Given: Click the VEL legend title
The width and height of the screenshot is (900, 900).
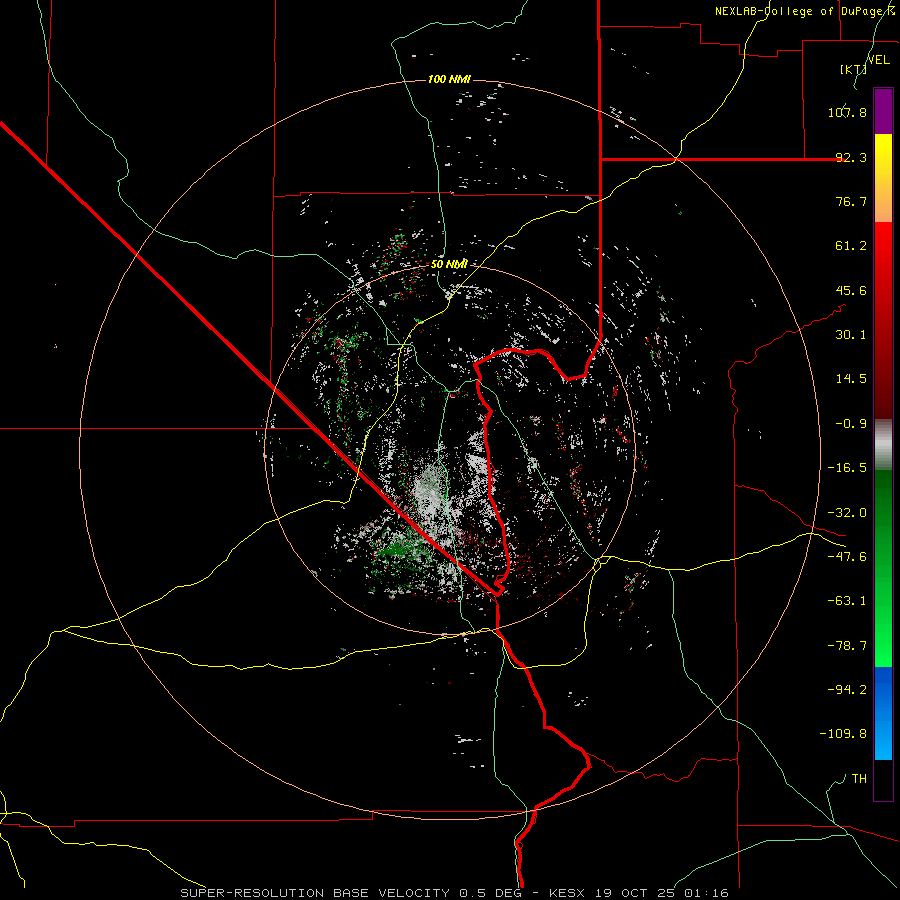Looking at the screenshot, I should coord(879,60).
